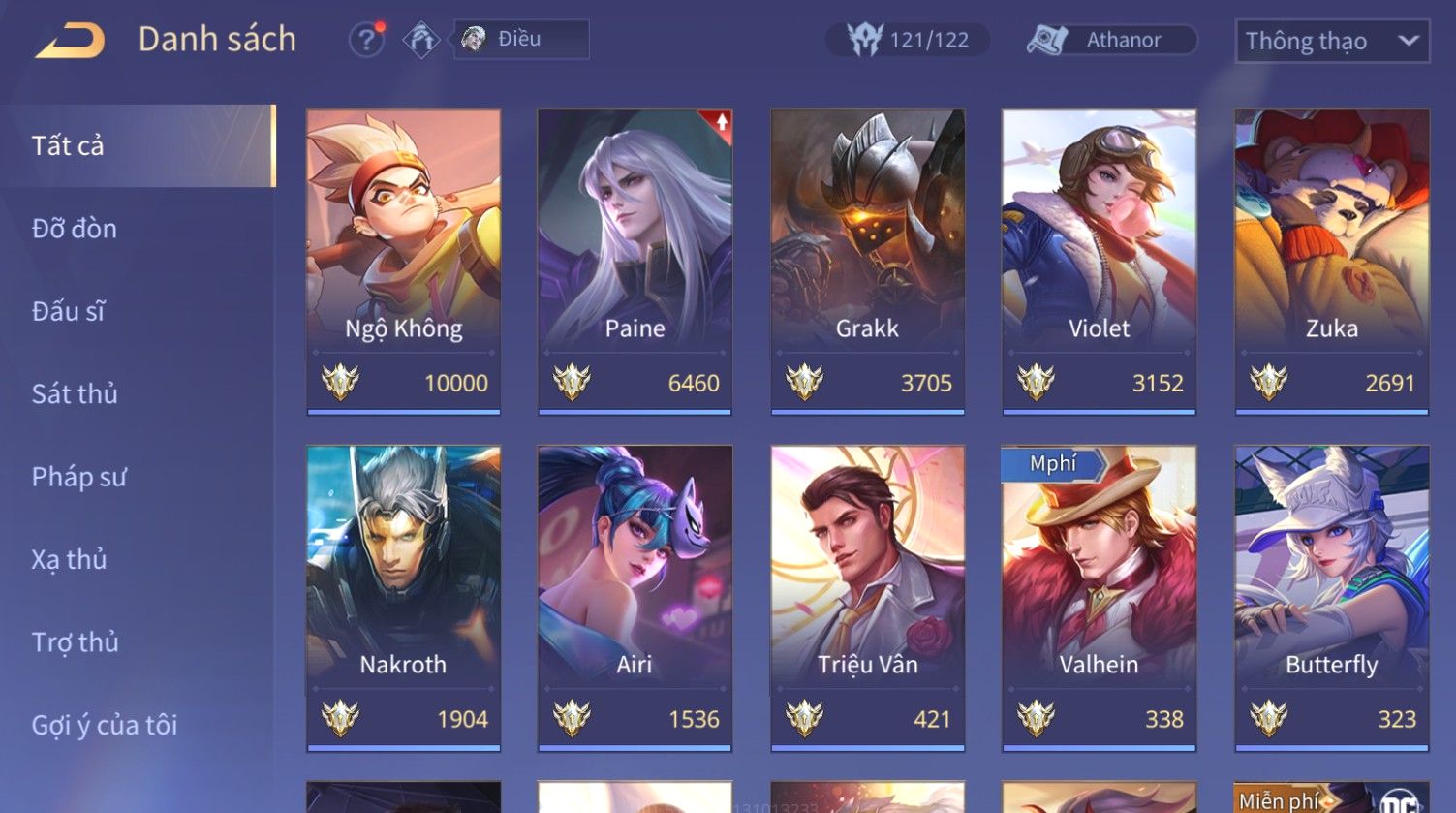
Task: Tap the house icon beside Điều
Action: tap(421, 40)
